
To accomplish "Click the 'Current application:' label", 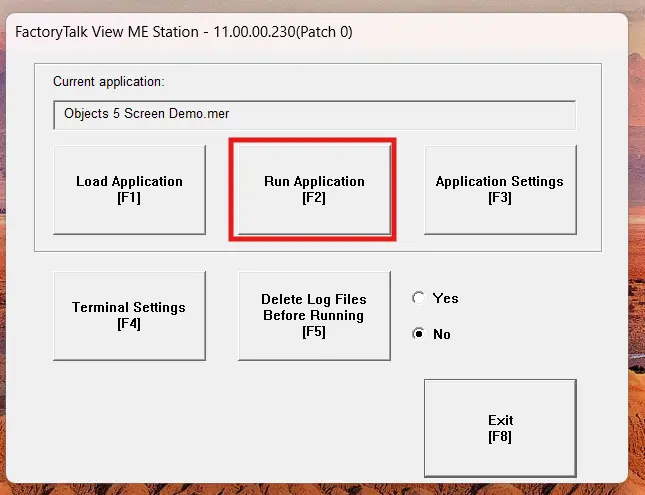I will [x=109, y=81].
